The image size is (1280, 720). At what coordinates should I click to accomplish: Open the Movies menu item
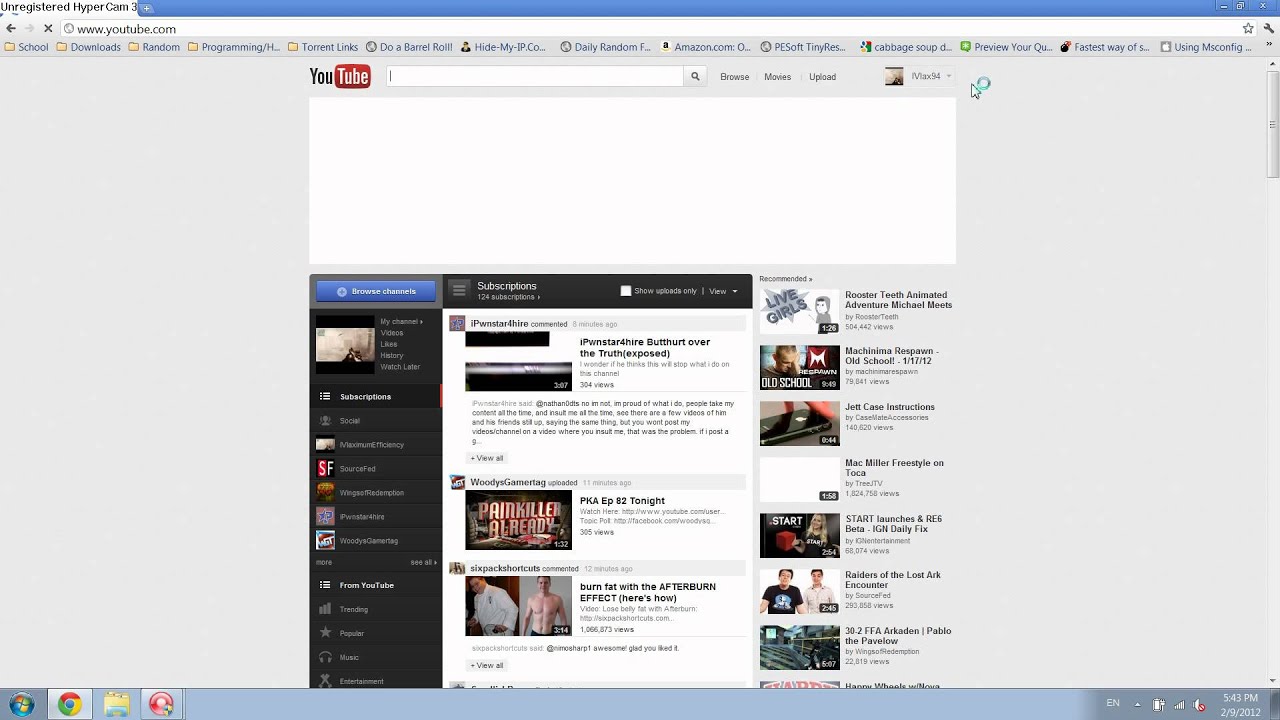point(777,77)
